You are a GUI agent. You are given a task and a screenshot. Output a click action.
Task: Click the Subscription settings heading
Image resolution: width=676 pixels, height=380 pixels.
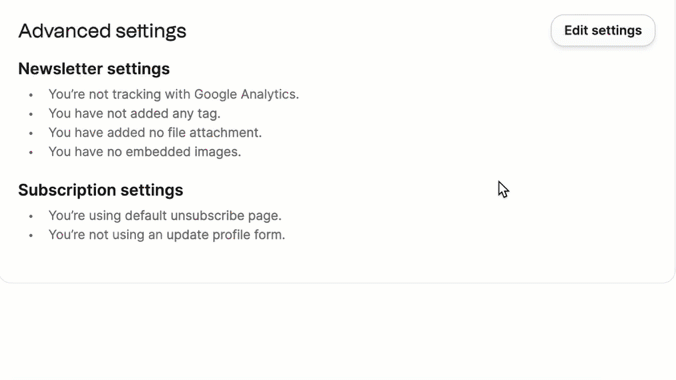(100, 190)
